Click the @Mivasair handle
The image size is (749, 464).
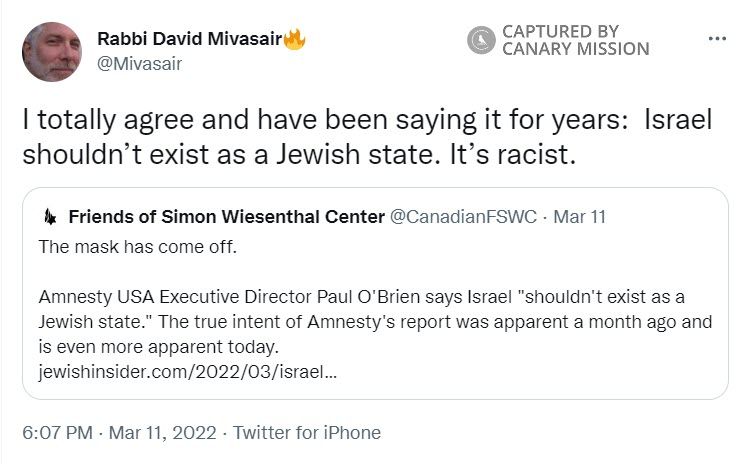139,63
